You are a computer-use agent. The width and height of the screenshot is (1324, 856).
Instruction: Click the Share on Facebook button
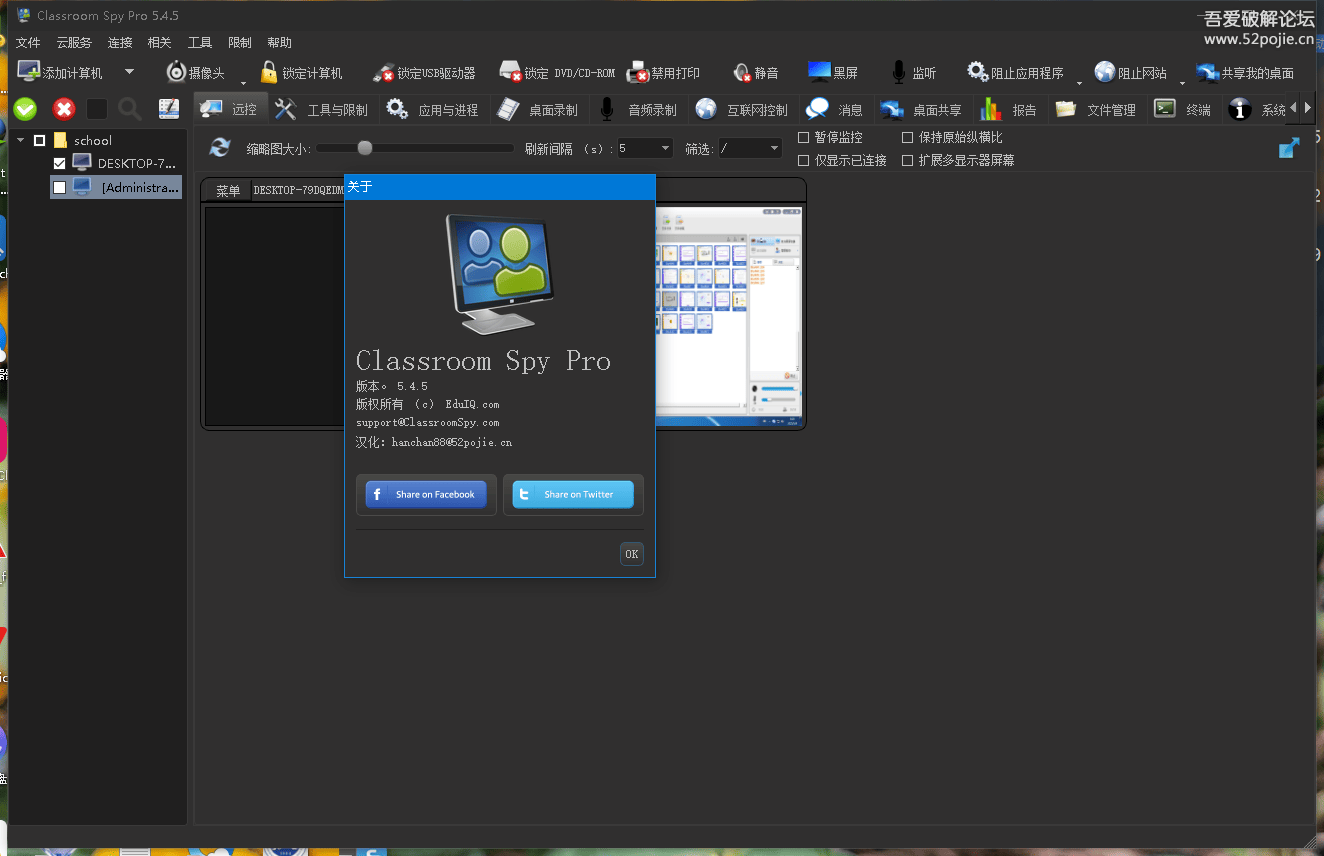tap(426, 494)
